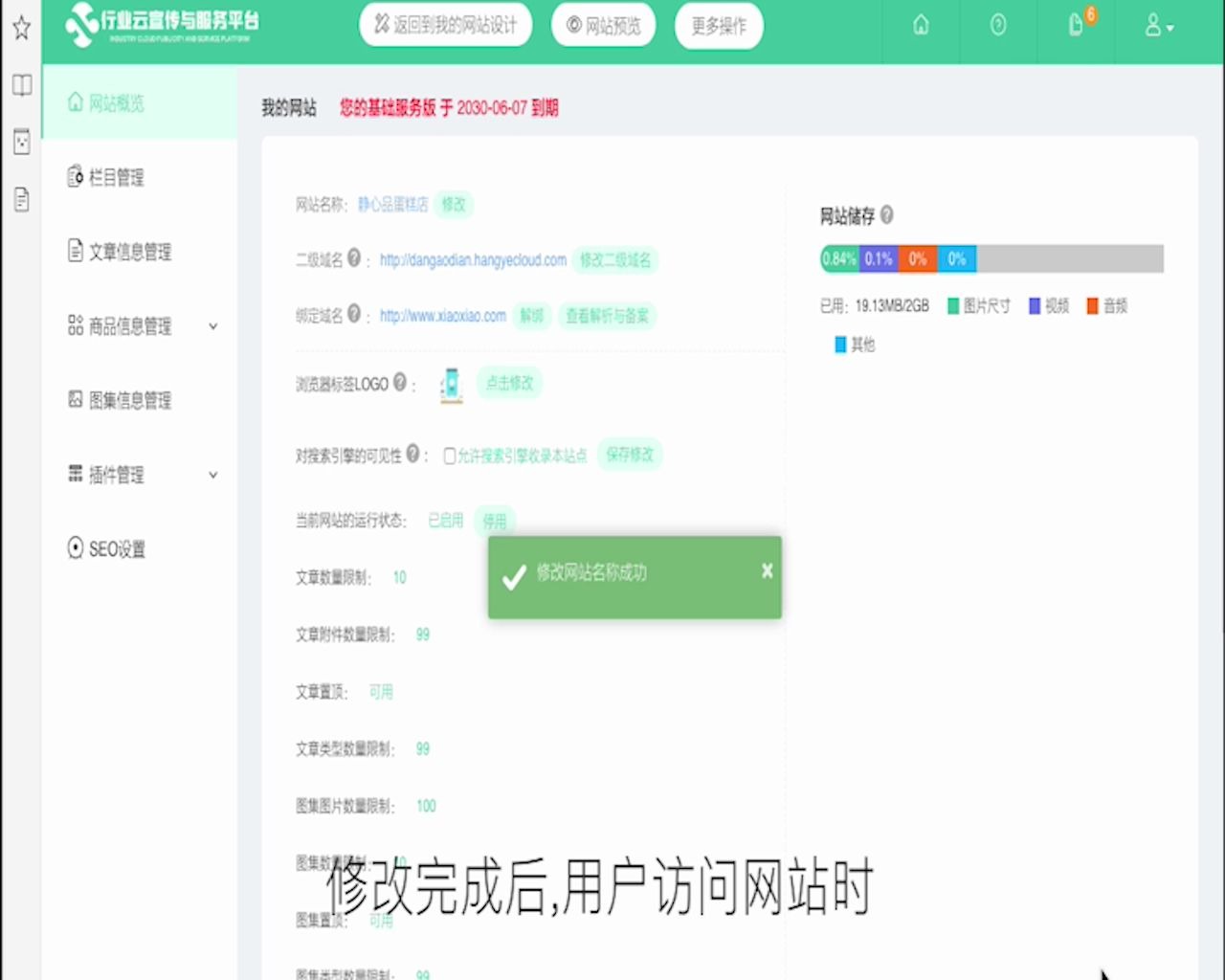
Task: Click the document icon in left strip
Action: tap(21, 199)
